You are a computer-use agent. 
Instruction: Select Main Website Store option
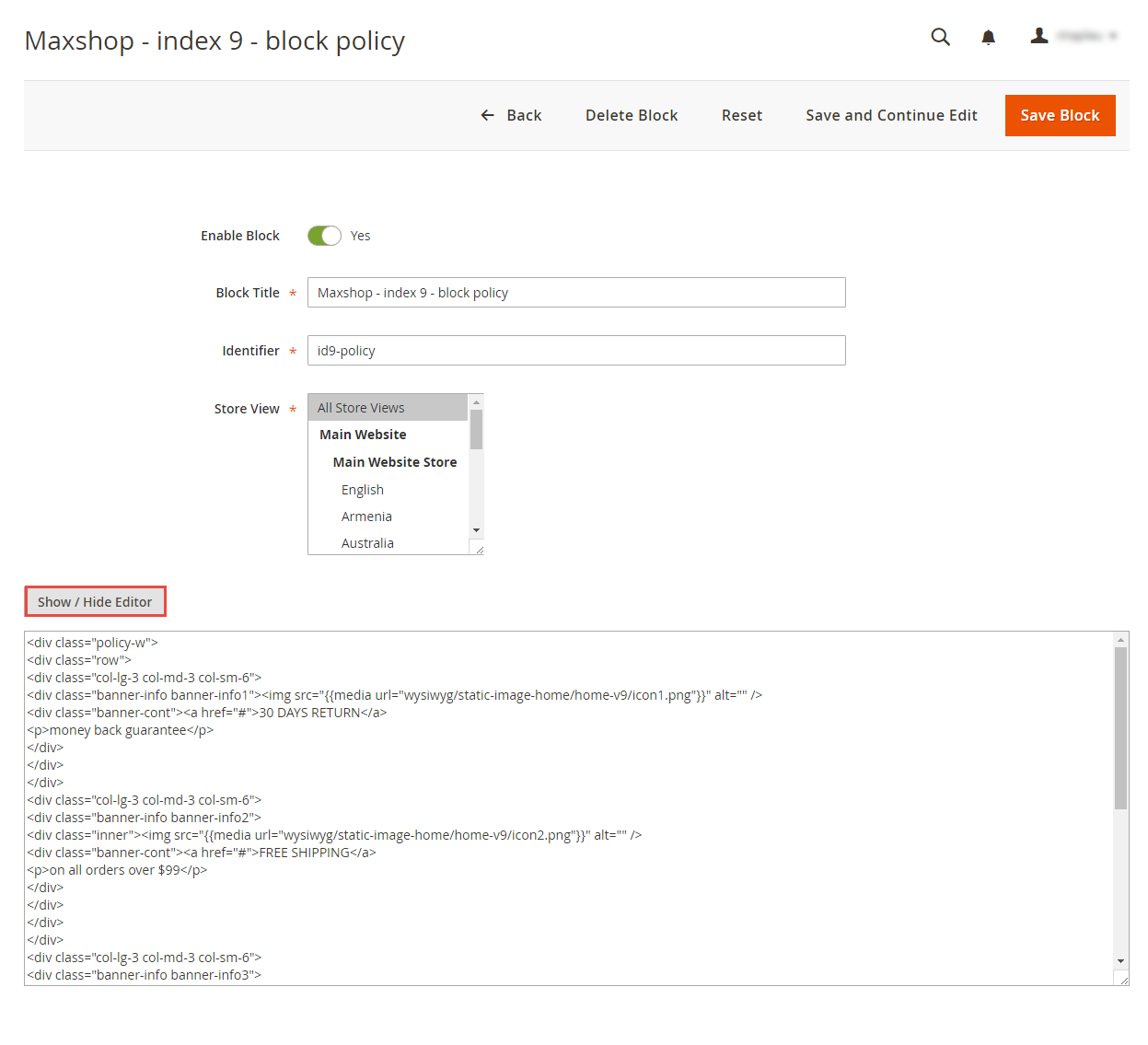[388, 462]
